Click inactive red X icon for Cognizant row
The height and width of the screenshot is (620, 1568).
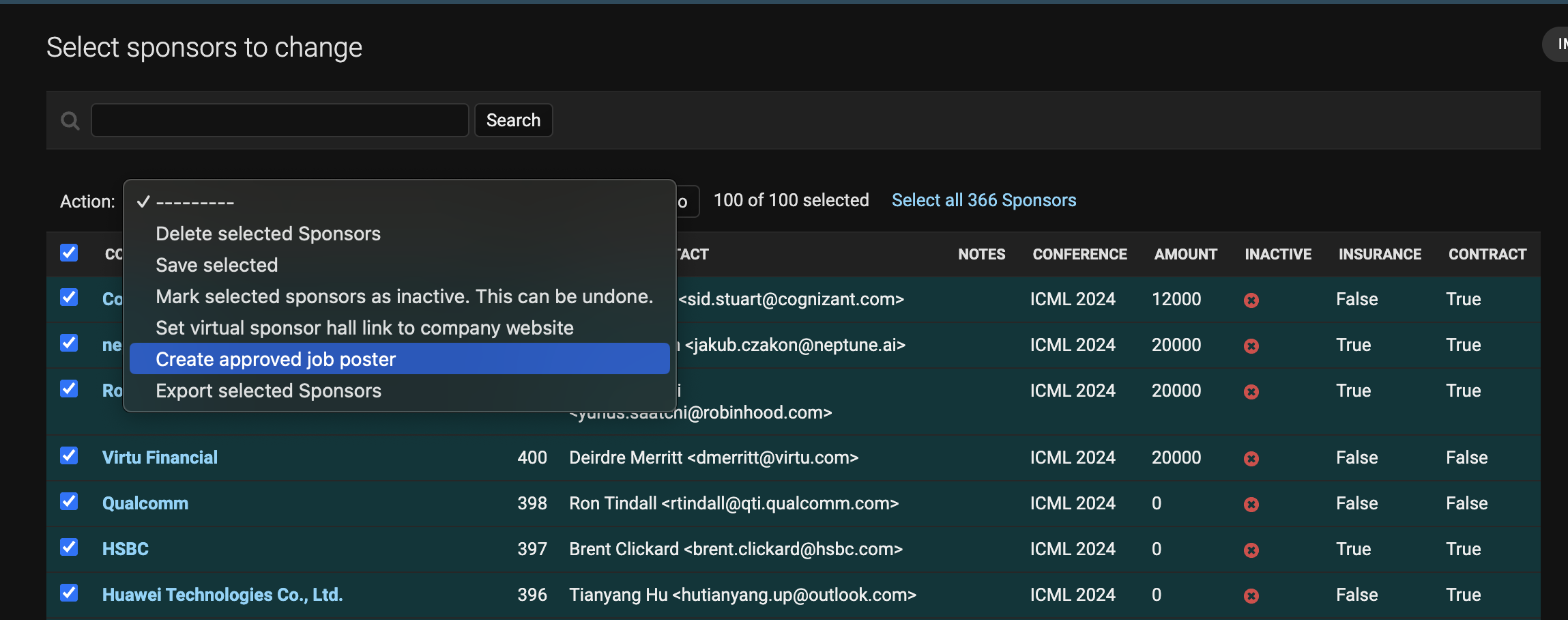pyautogui.click(x=1251, y=300)
